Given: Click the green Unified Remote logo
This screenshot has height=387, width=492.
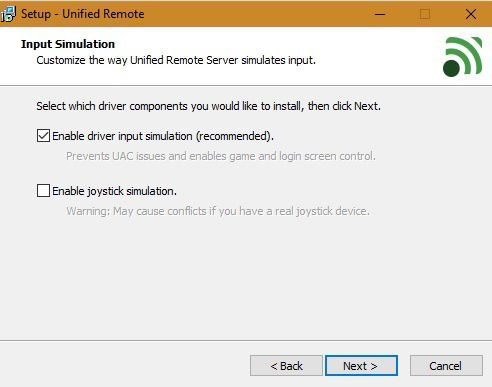Looking at the screenshot, I should pos(462,57).
